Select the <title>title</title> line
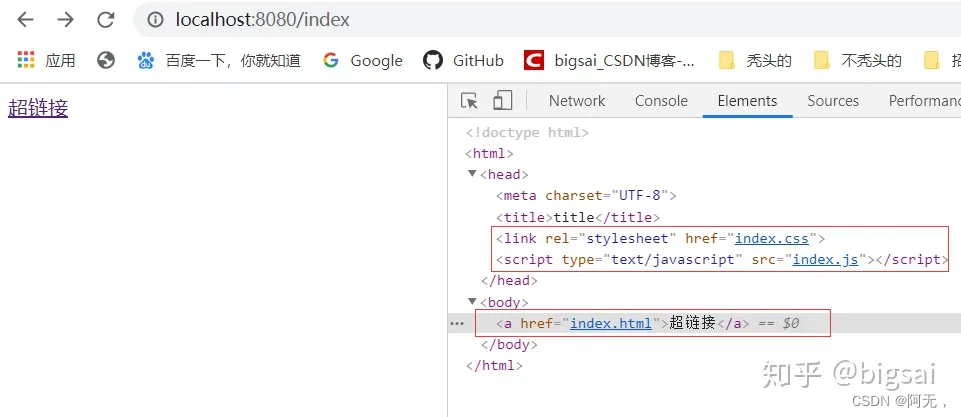 (x=578, y=217)
